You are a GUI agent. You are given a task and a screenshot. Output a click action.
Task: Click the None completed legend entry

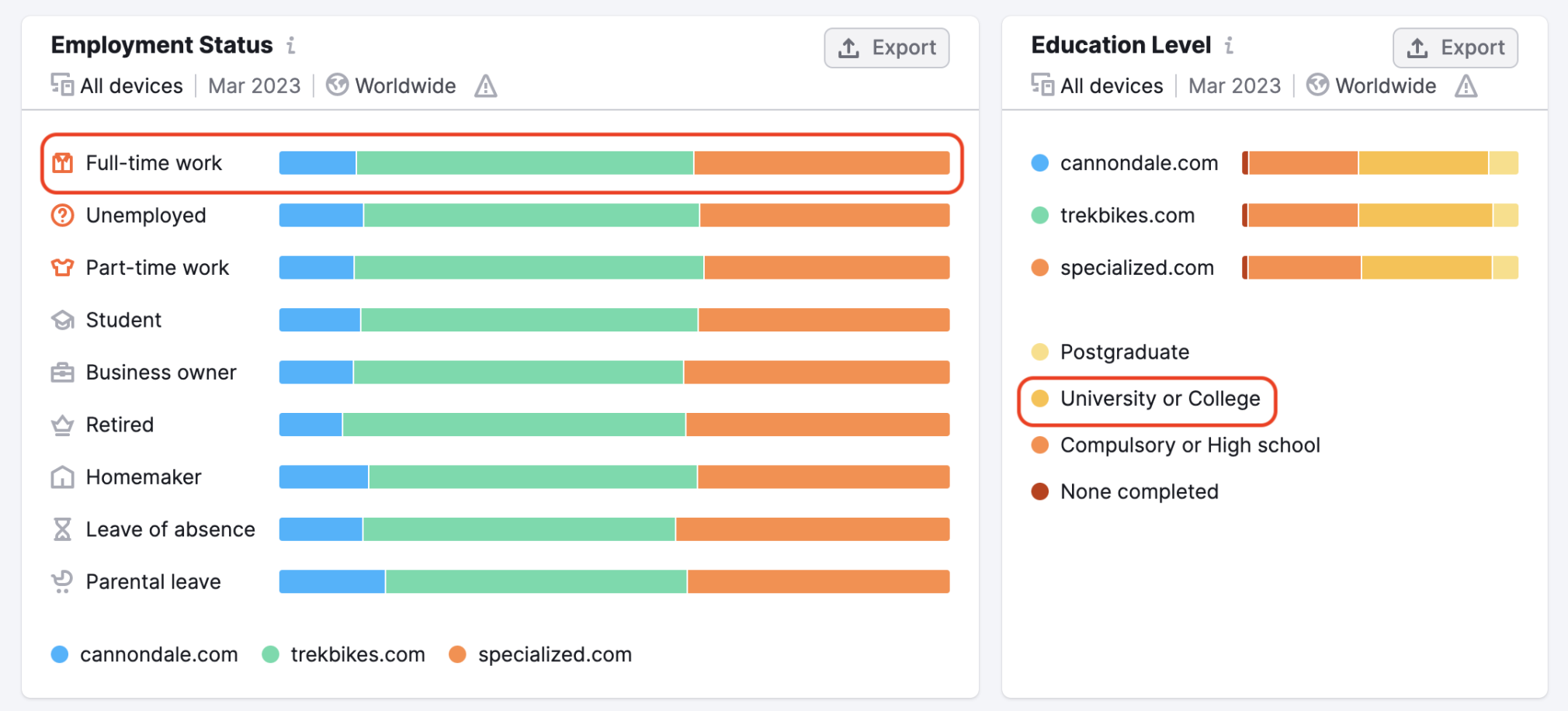point(1126,492)
